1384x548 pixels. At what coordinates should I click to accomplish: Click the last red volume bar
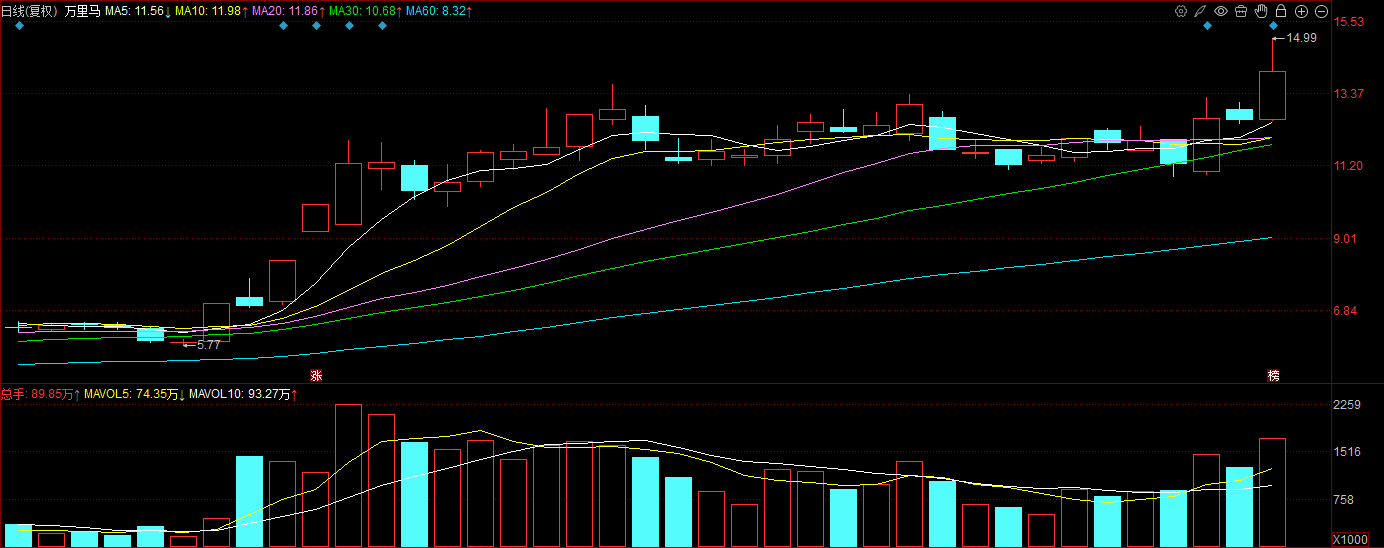tap(1272, 492)
